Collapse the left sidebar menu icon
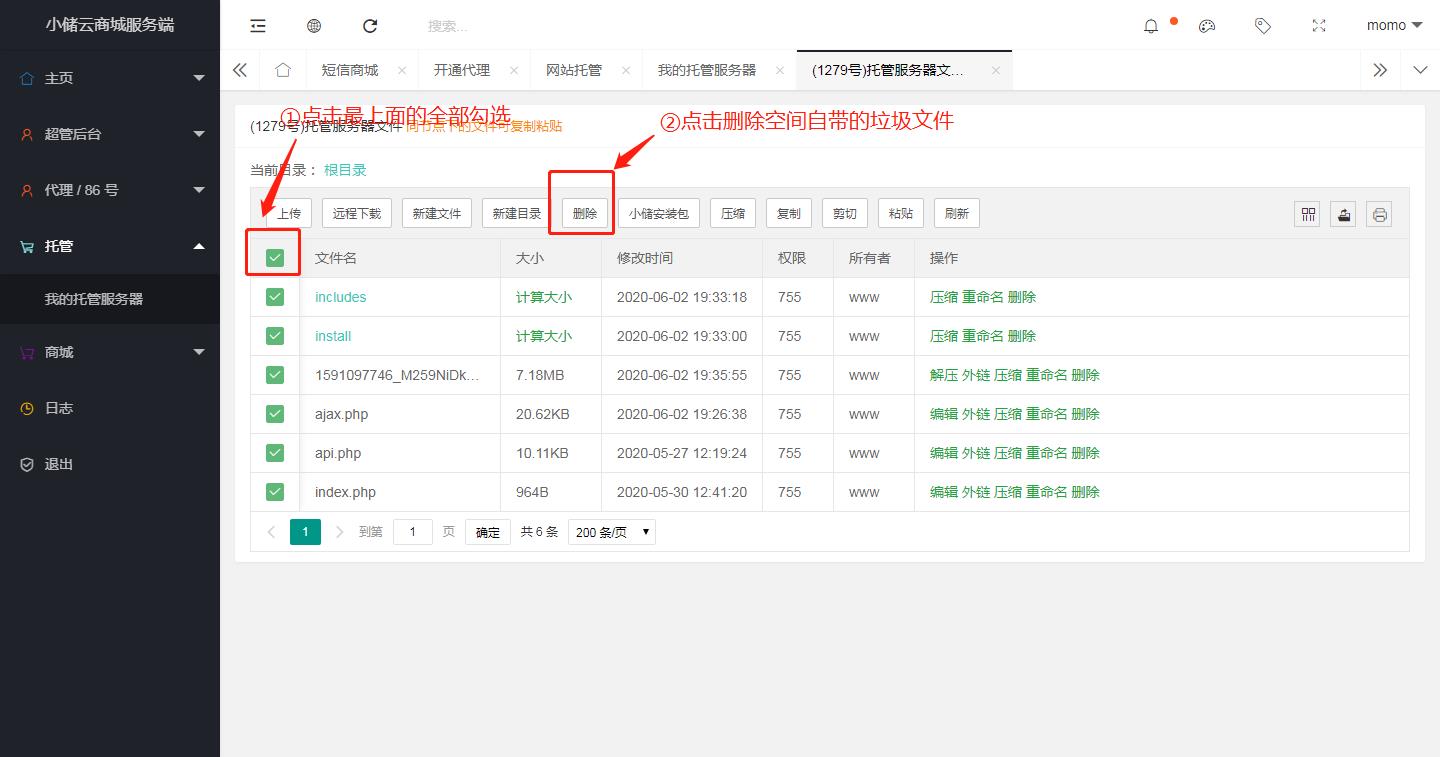This screenshot has height=757, width=1440. coord(258,26)
